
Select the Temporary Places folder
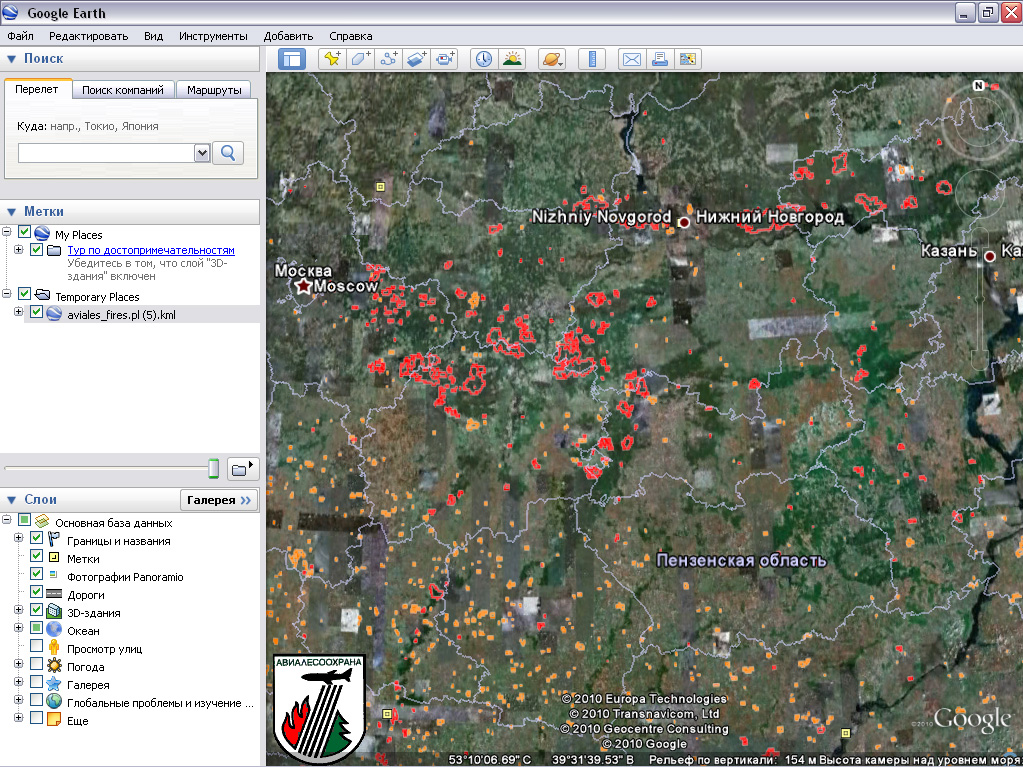(x=97, y=297)
